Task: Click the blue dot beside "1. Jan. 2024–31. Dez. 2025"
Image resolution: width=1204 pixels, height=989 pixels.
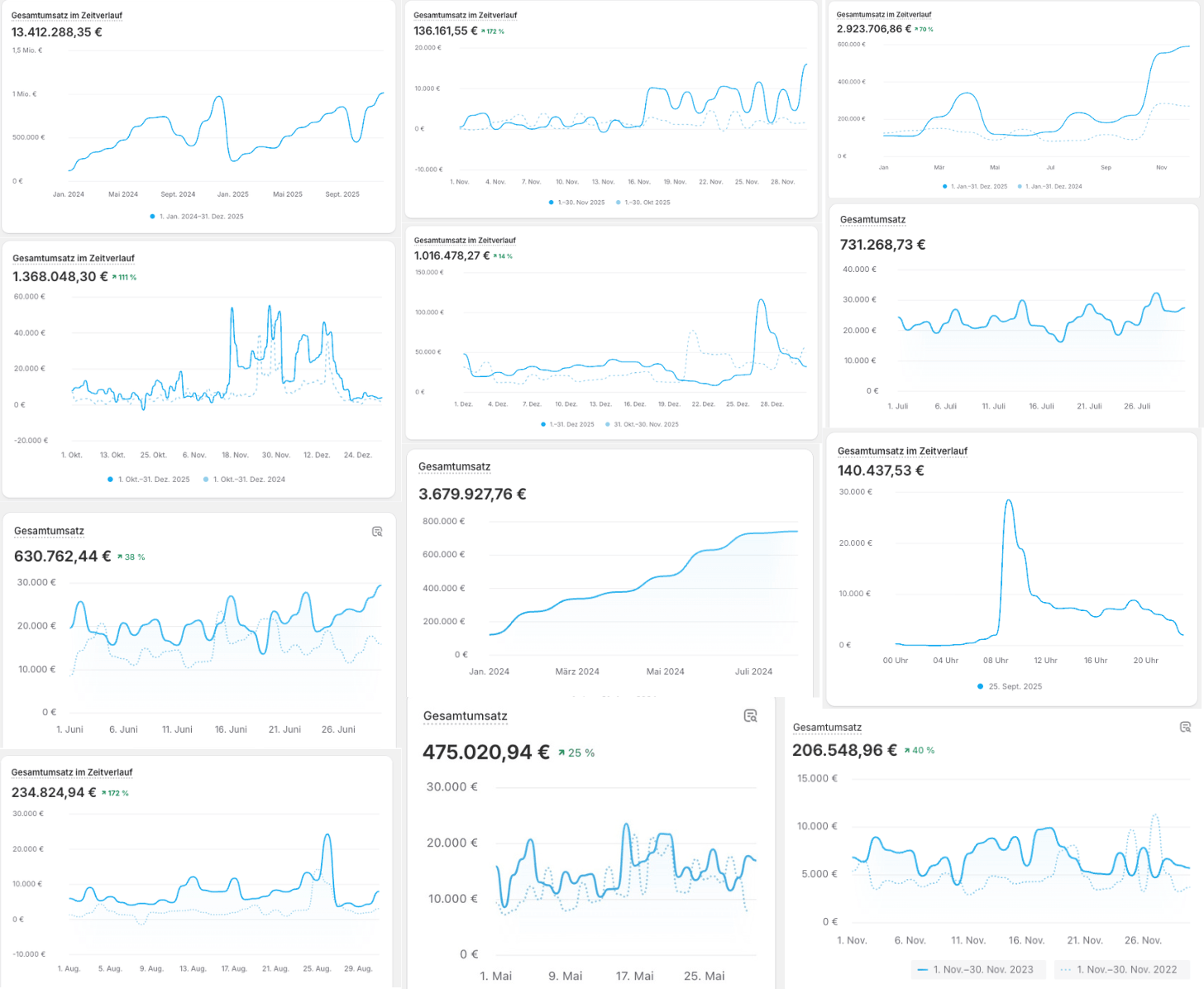Action: (152, 217)
